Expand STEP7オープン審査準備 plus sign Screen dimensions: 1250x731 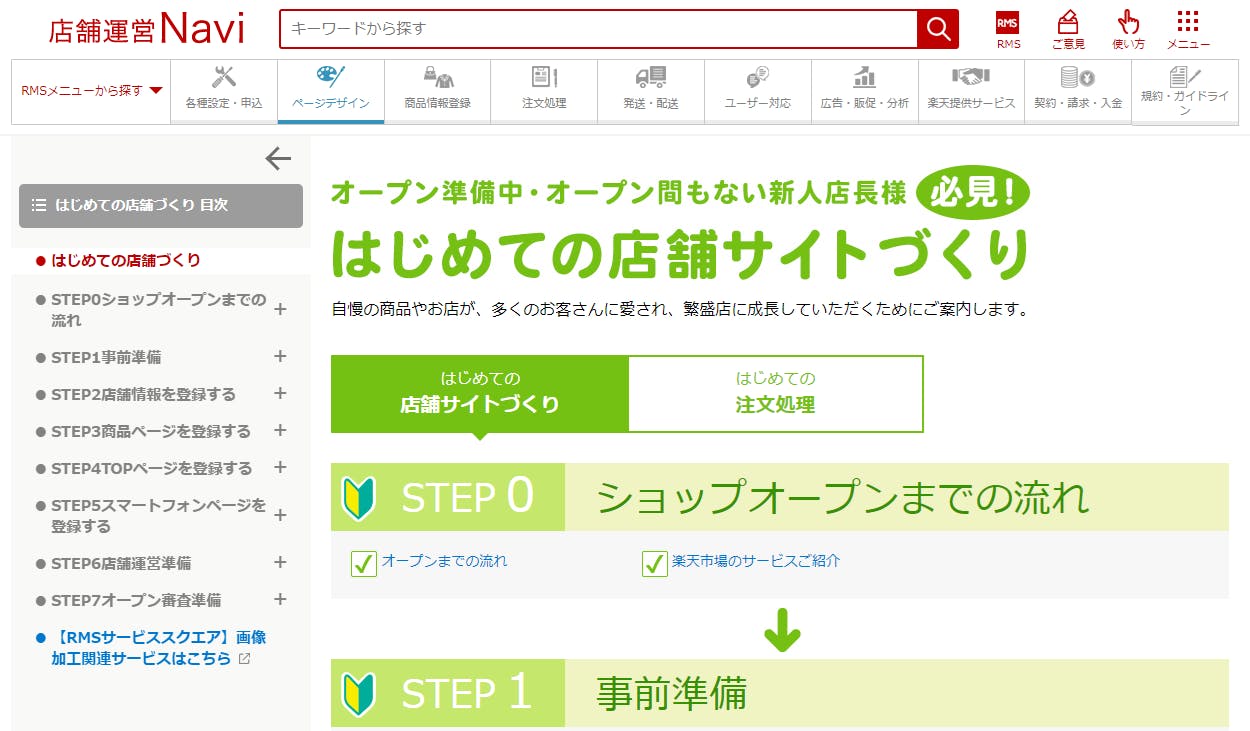point(280,599)
